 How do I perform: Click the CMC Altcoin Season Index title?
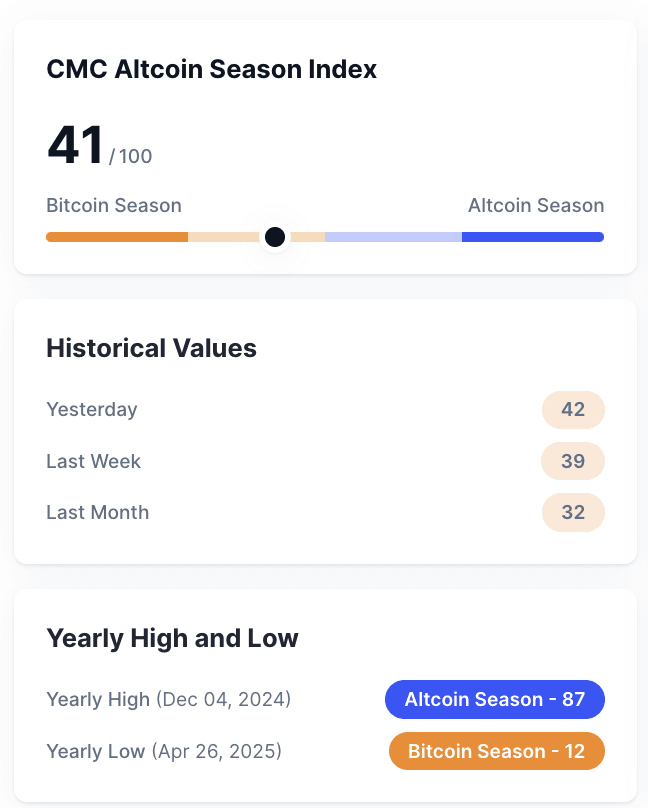tap(212, 69)
